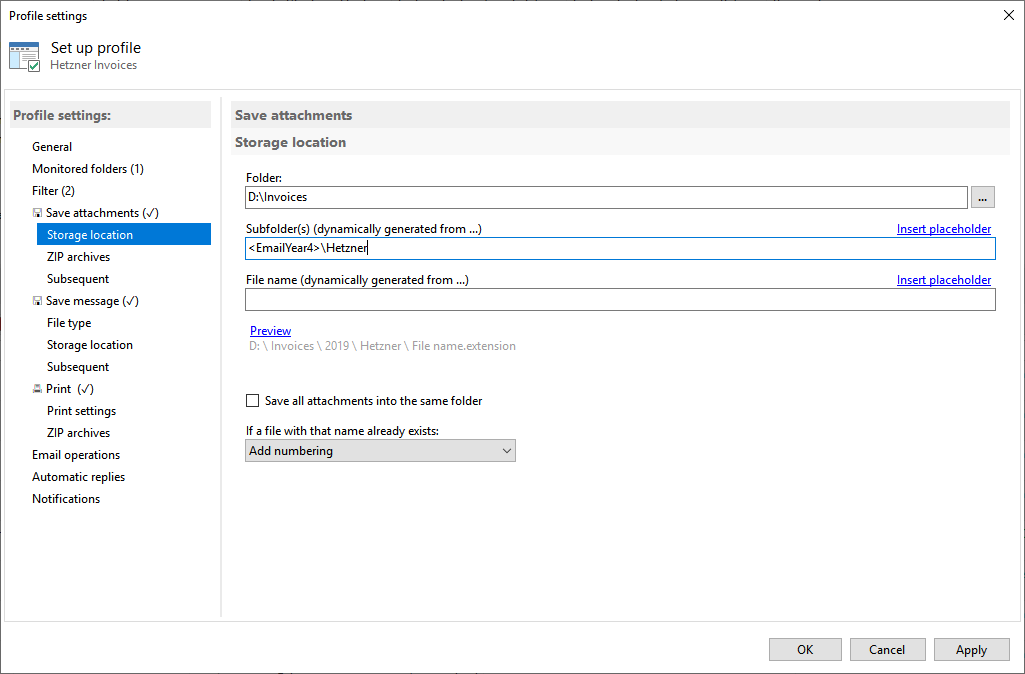The height and width of the screenshot is (674, 1025).
Task: Click Insert placeholder link for Subfolder(s)
Action: pos(943,229)
